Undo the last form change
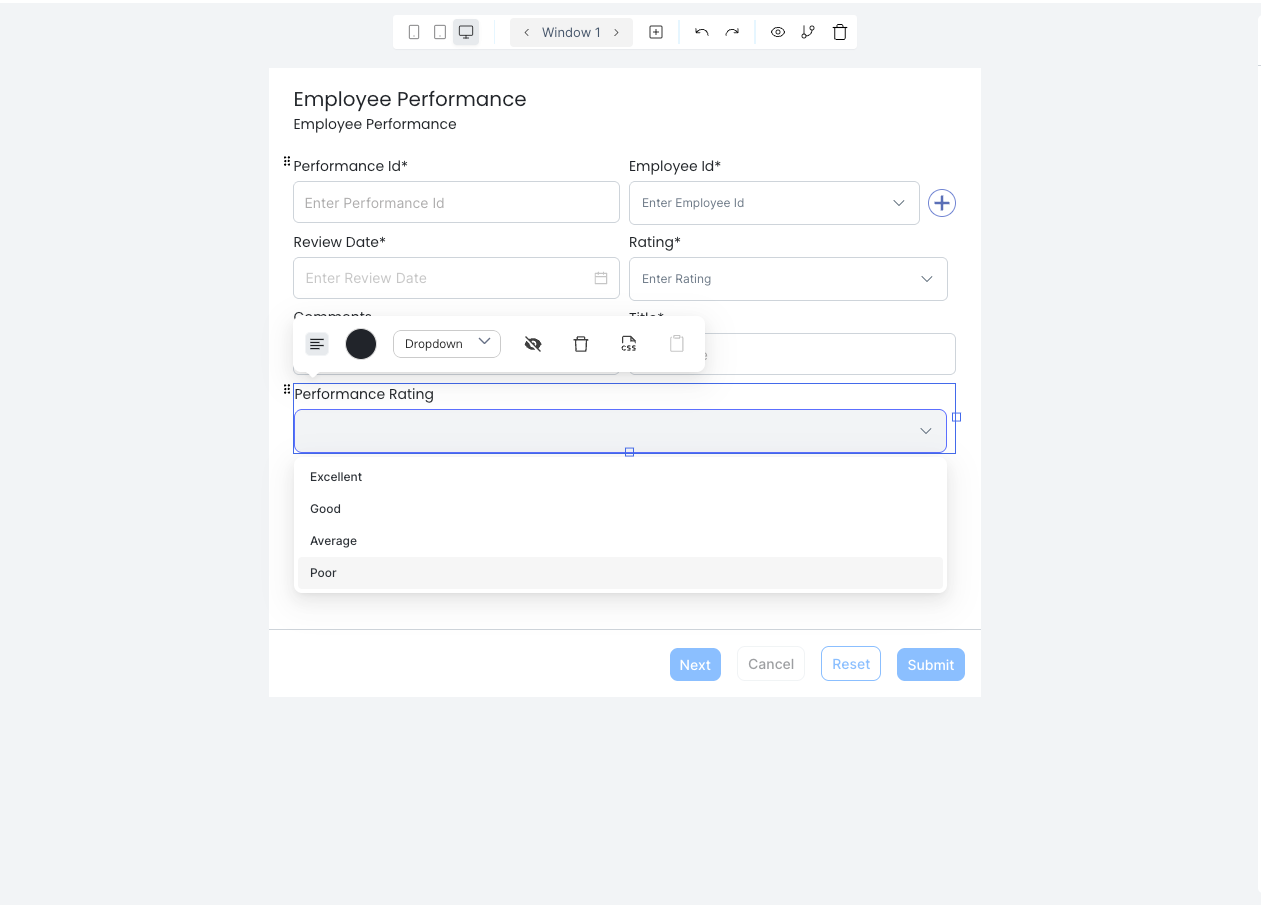This screenshot has height=905, width=1261. click(701, 31)
